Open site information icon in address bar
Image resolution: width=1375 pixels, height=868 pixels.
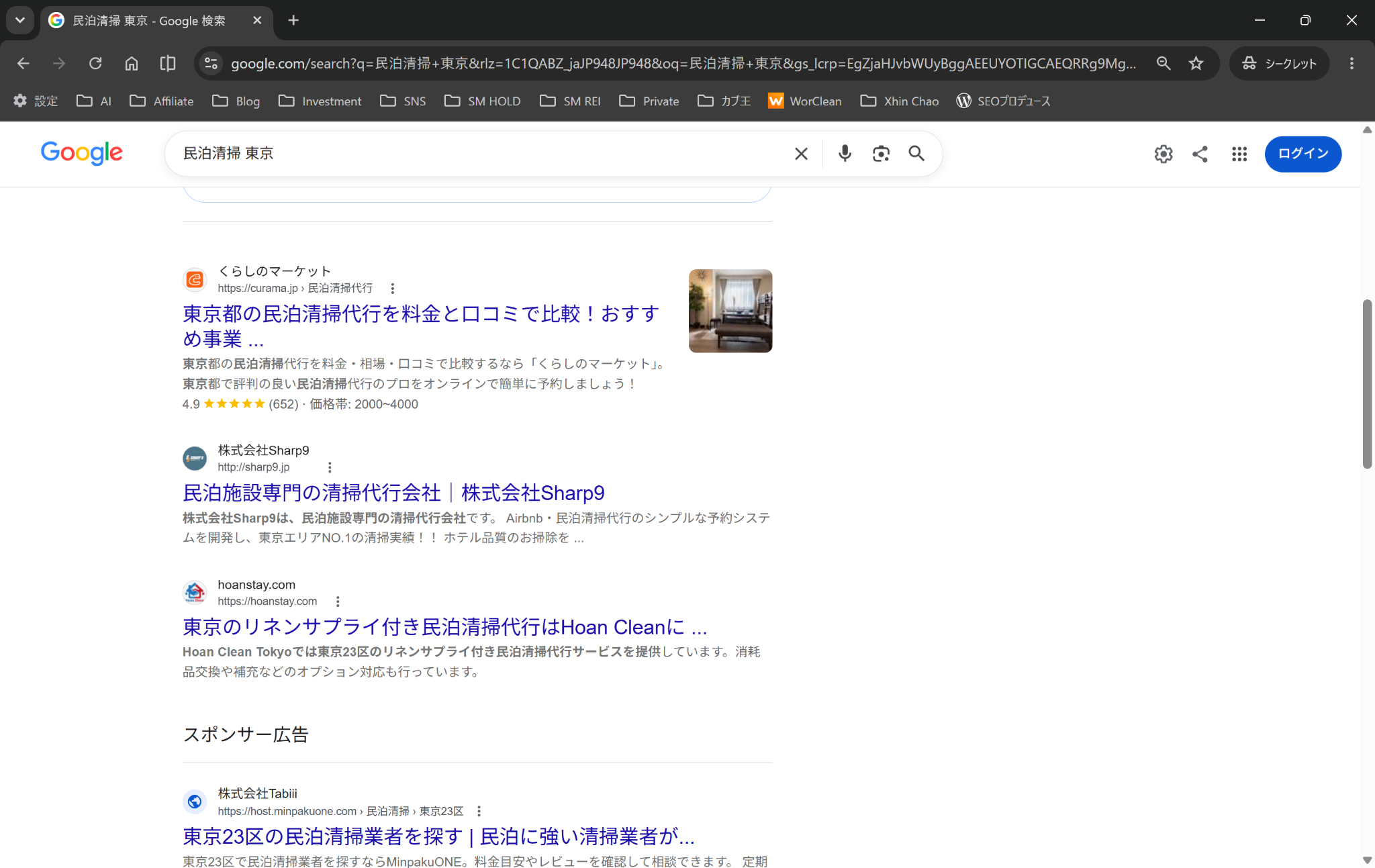click(x=211, y=63)
